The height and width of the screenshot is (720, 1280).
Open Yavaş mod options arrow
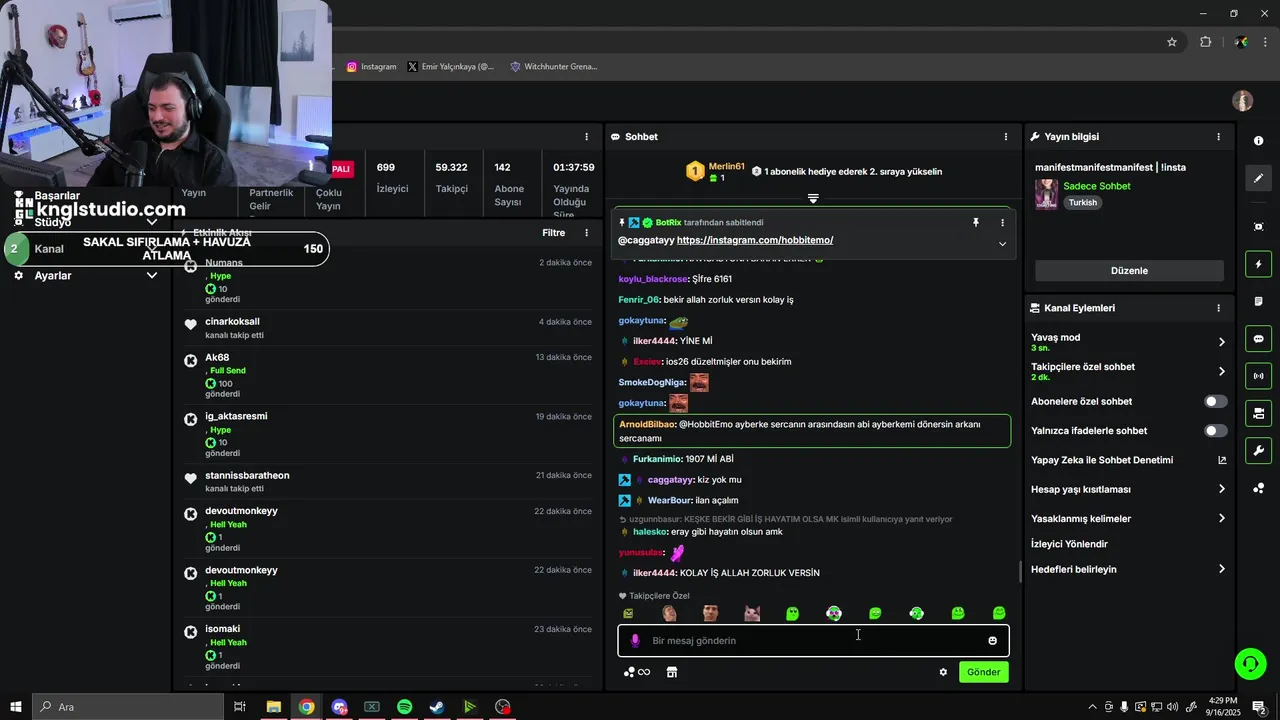click(1221, 342)
